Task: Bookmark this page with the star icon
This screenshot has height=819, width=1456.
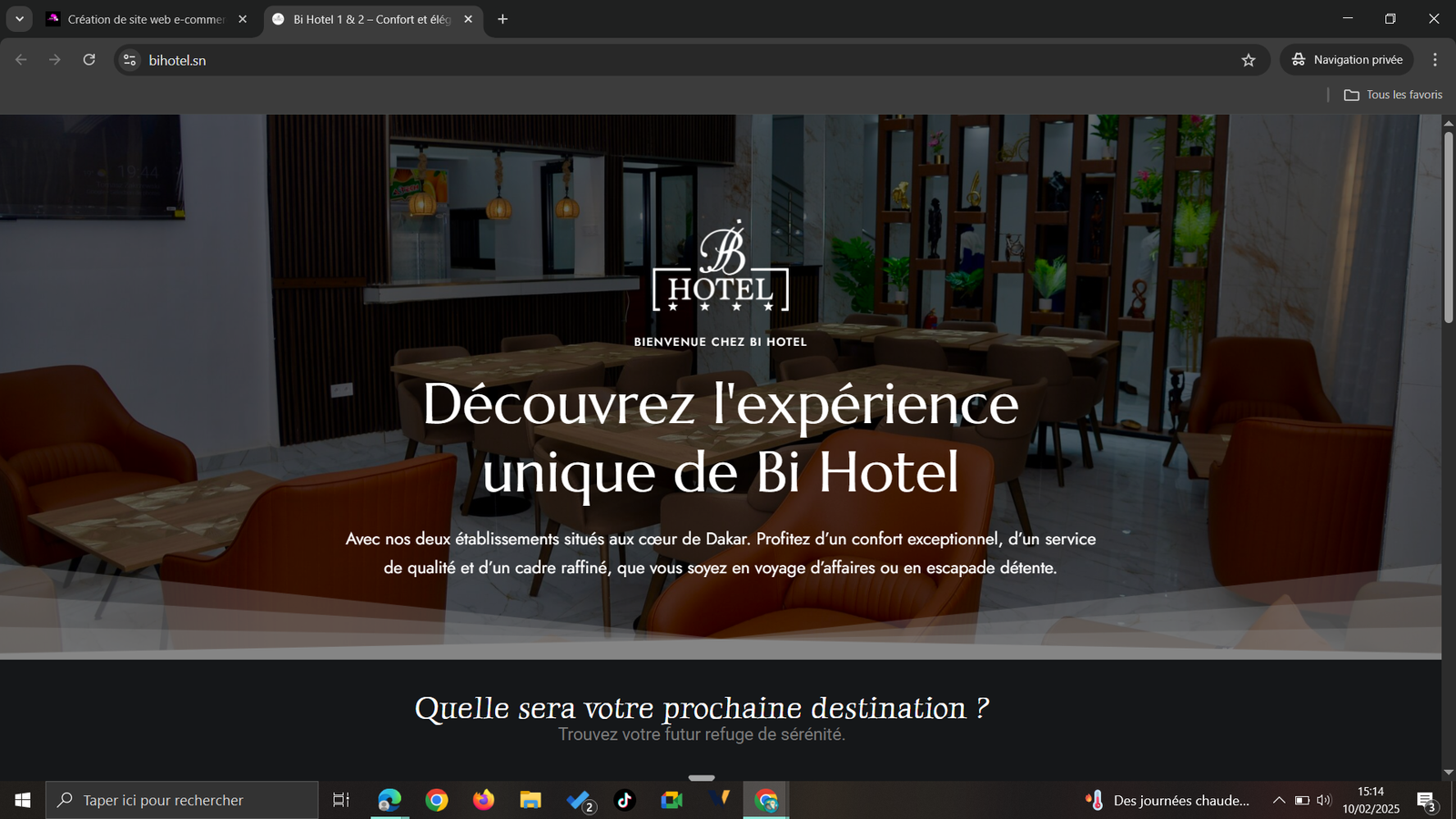Action: click(1249, 60)
